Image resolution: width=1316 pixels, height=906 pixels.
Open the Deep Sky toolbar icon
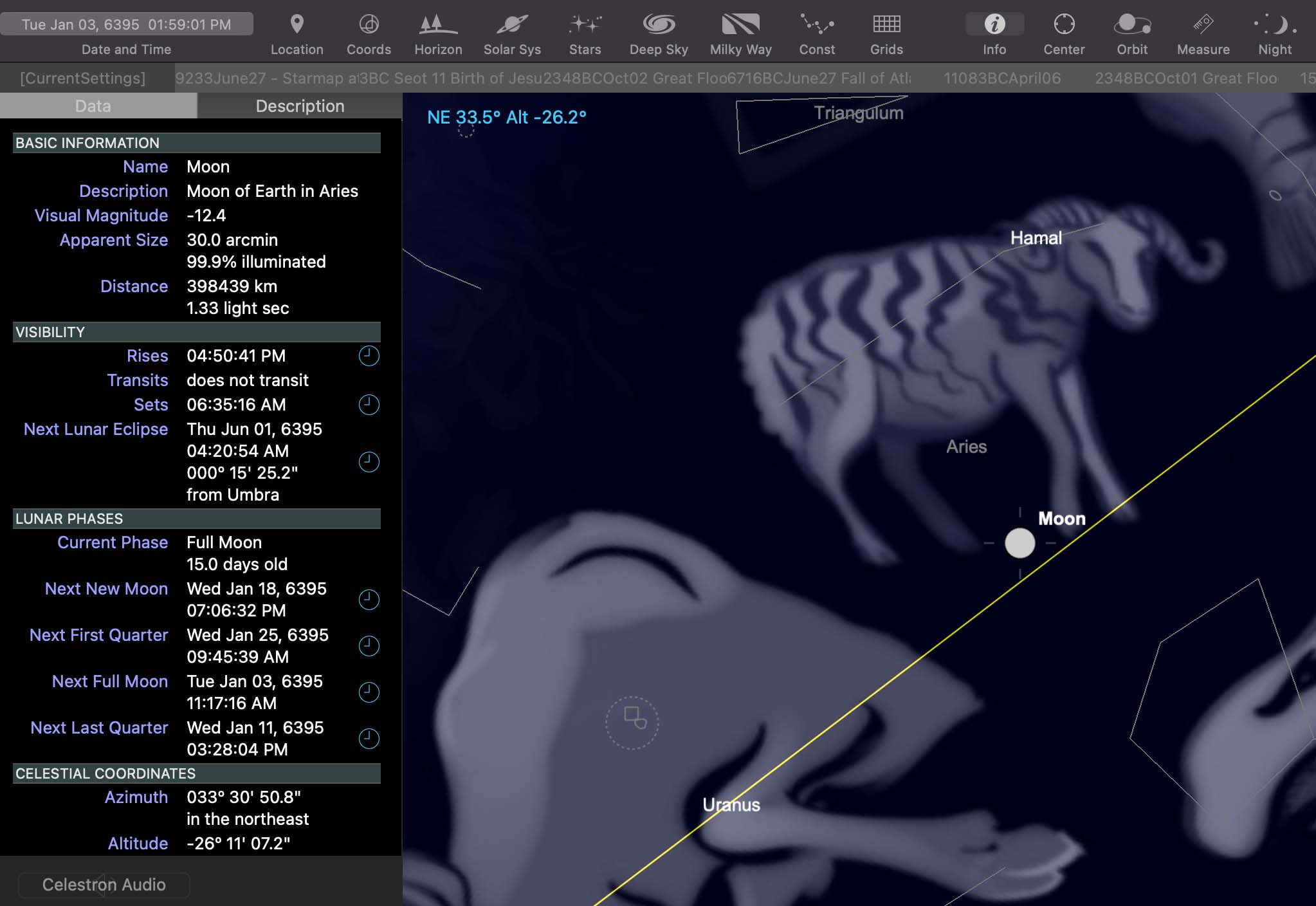tap(659, 24)
